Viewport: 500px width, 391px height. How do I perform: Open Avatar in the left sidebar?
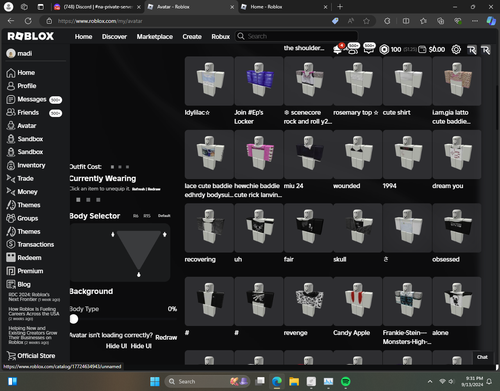21,126
